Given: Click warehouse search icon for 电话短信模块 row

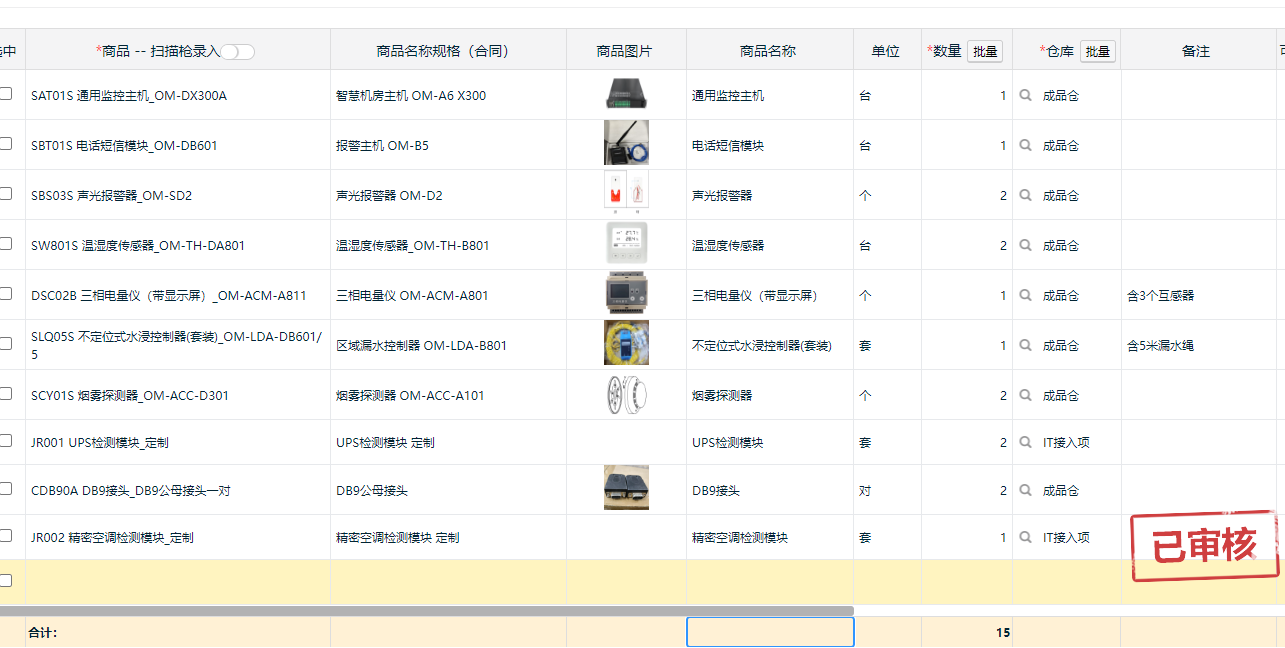Looking at the screenshot, I should [x=1025, y=146].
